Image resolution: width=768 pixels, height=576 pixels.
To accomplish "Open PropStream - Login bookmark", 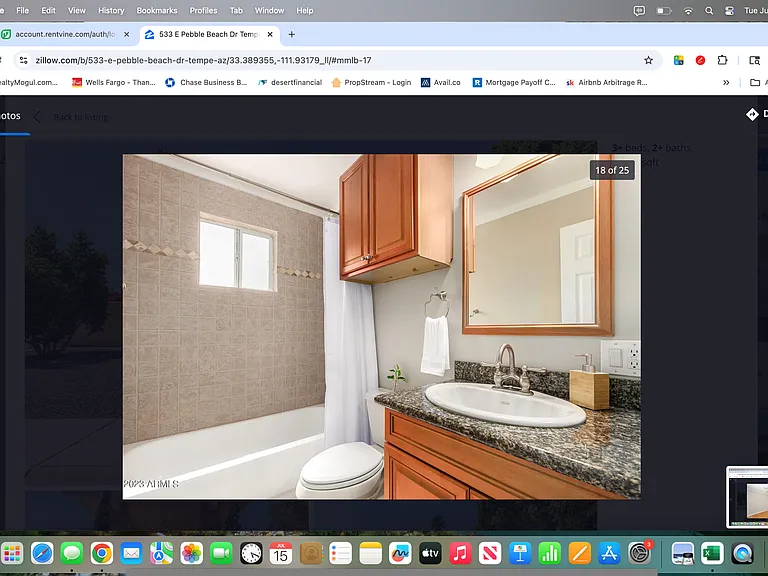I will pos(371,82).
